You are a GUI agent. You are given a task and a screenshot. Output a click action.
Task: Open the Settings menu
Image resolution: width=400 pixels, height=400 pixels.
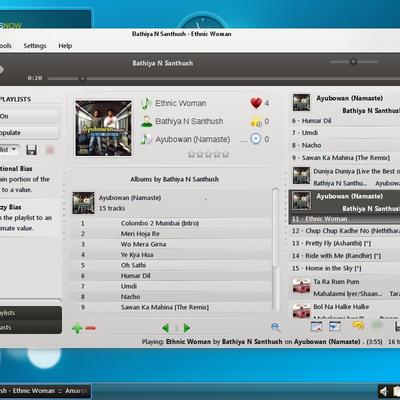35,46
